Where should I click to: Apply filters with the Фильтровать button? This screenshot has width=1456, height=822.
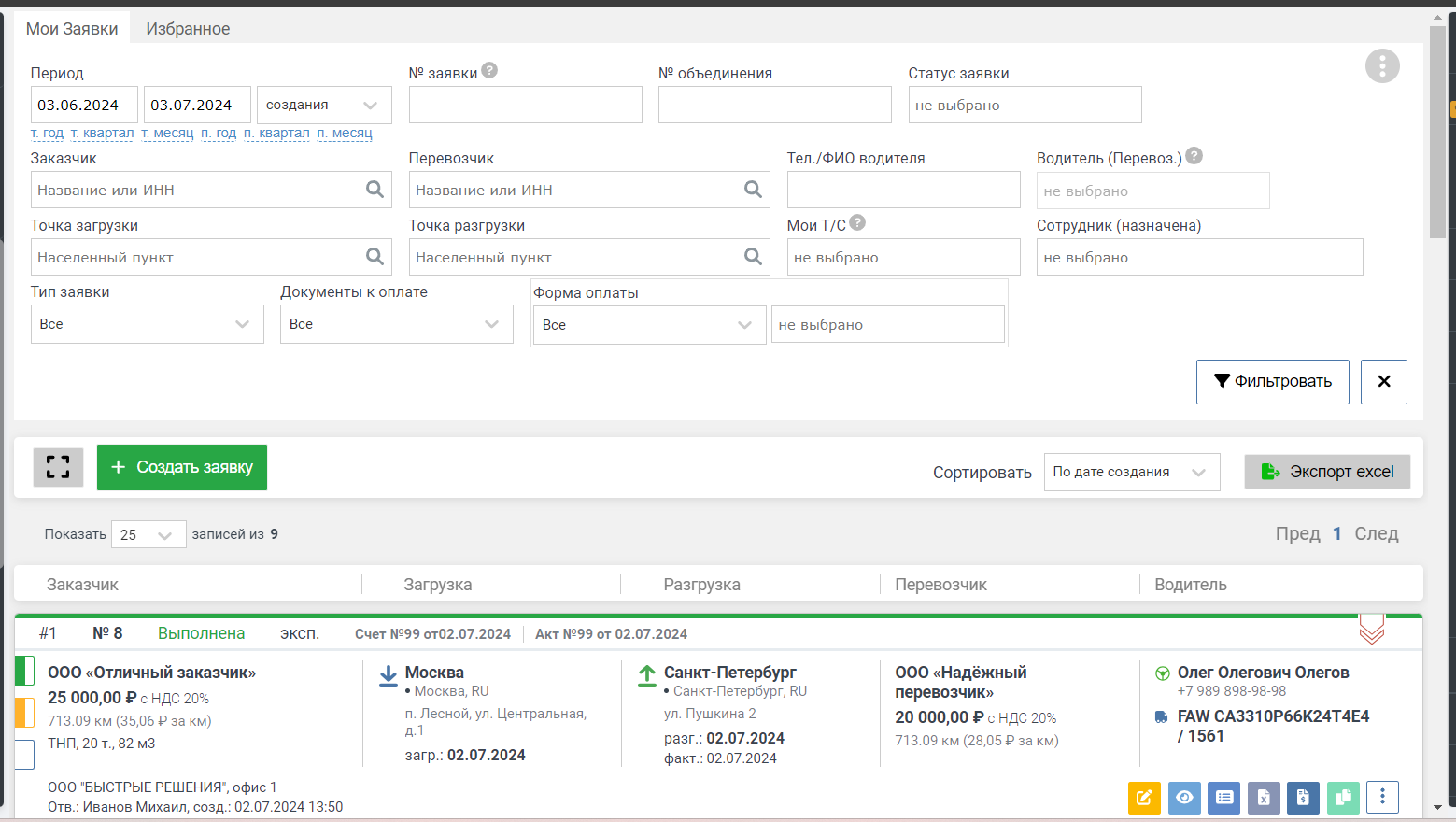(1272, 381)
